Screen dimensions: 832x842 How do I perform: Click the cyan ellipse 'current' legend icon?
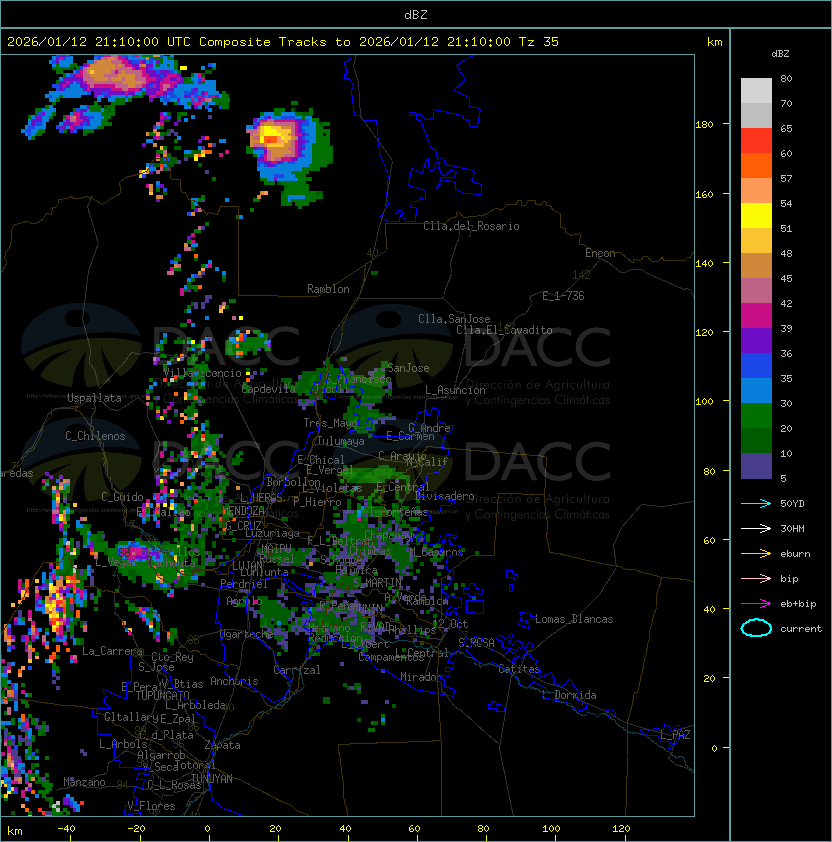(x=756, y=628)
